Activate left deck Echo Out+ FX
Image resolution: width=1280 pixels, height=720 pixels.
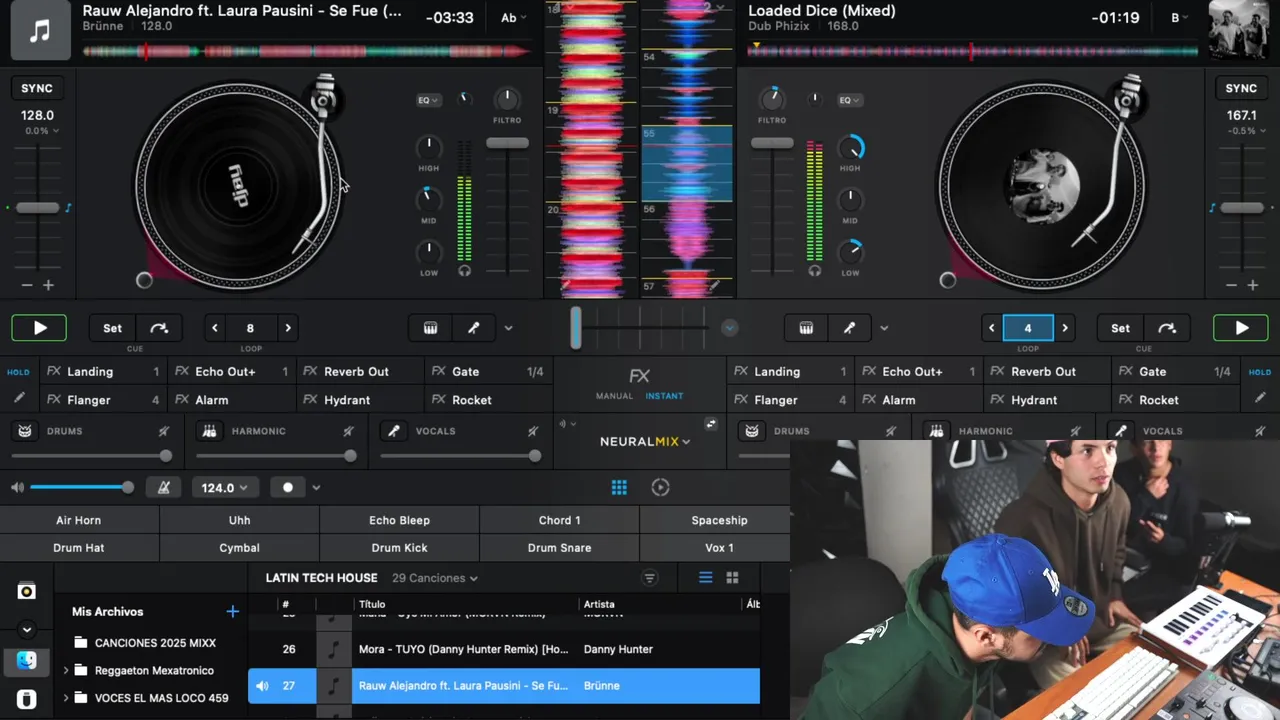click(232, 371)
